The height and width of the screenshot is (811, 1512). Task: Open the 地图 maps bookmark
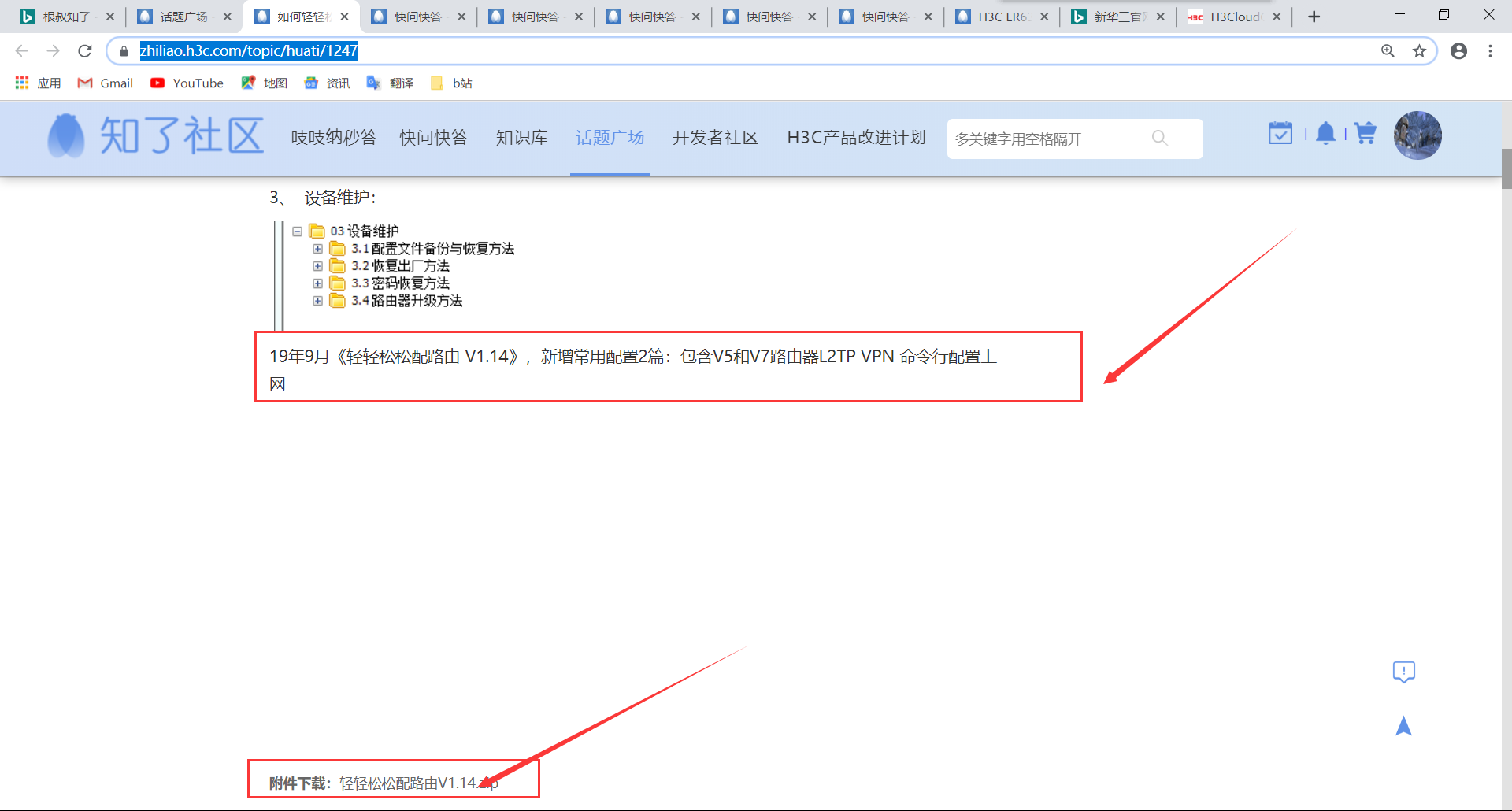pos(265,83)
